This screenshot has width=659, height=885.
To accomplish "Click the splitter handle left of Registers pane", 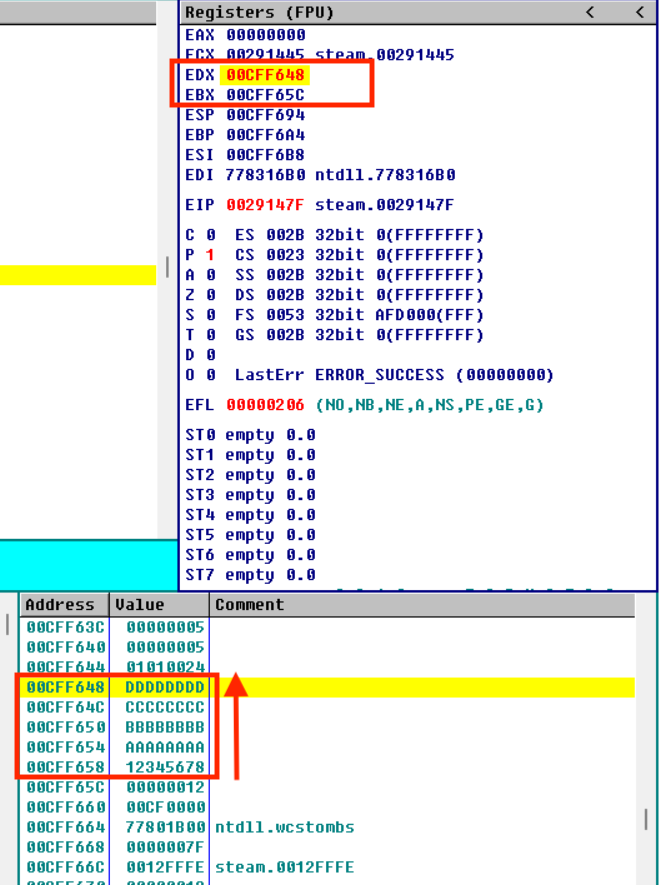I will pyautogui.click(x=167, y=268).
